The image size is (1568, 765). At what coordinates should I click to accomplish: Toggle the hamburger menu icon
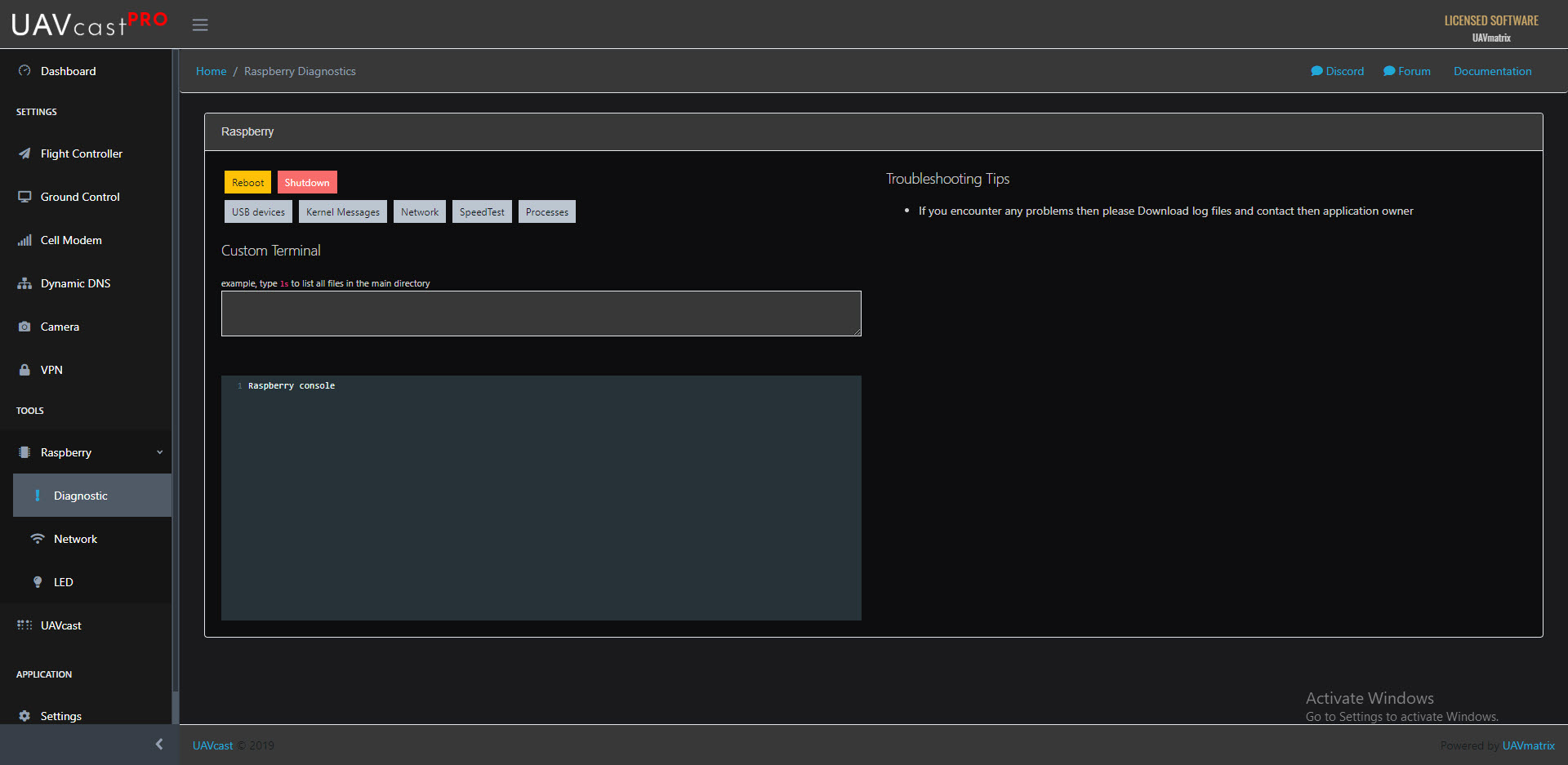tap(200, 24)
